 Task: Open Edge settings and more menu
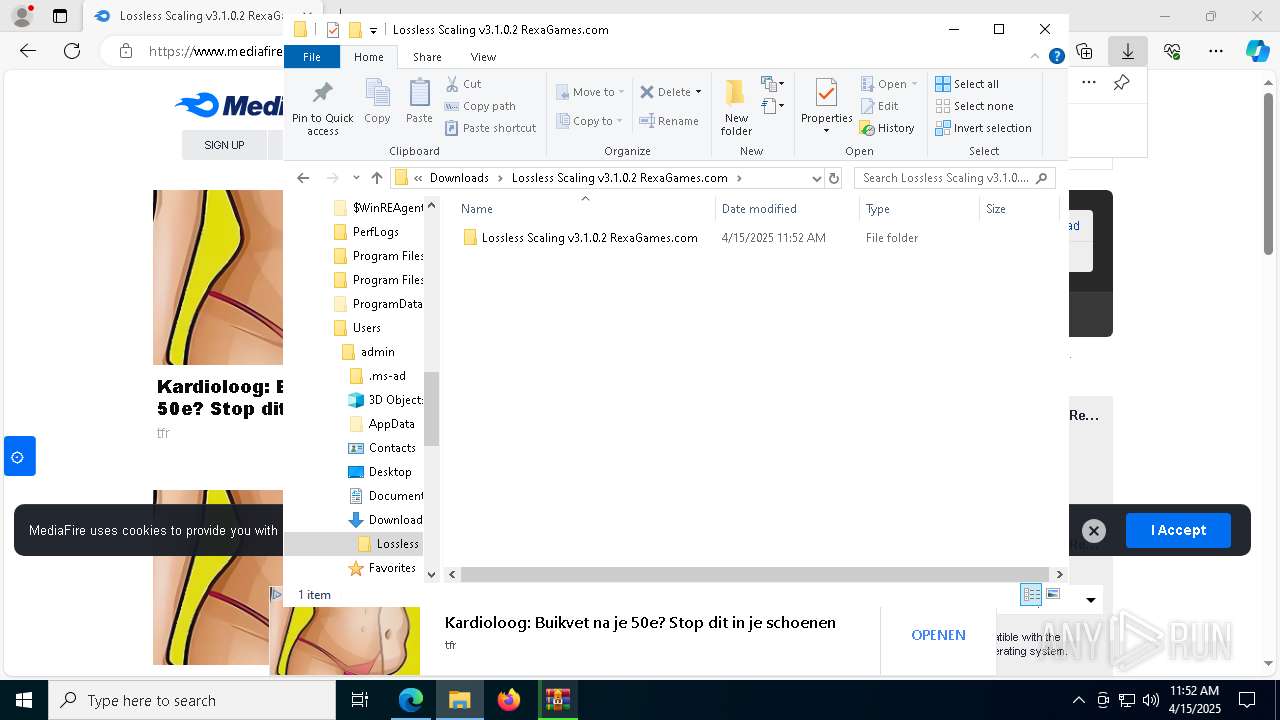click(x=1216, y=51)
